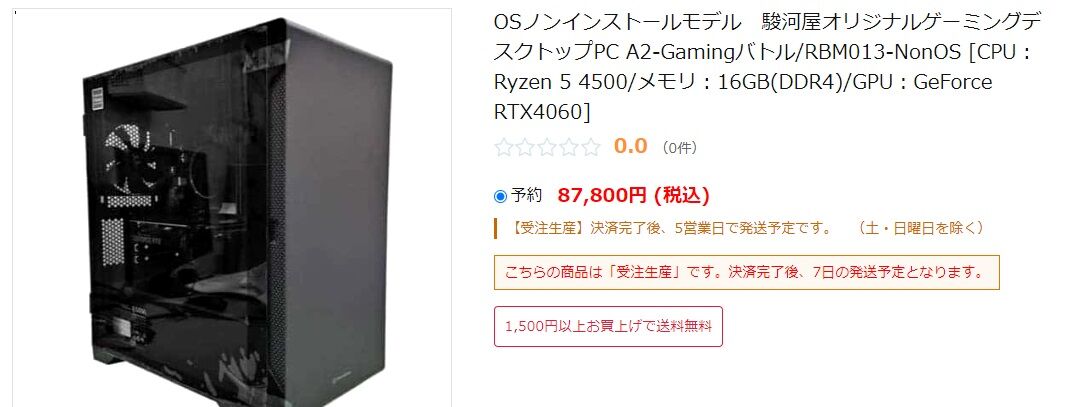The height and width of the screenshot is (407, 1080).
Task: Click the 1,500円以上お買上げで送料無料 button
Action: point(608,326)
